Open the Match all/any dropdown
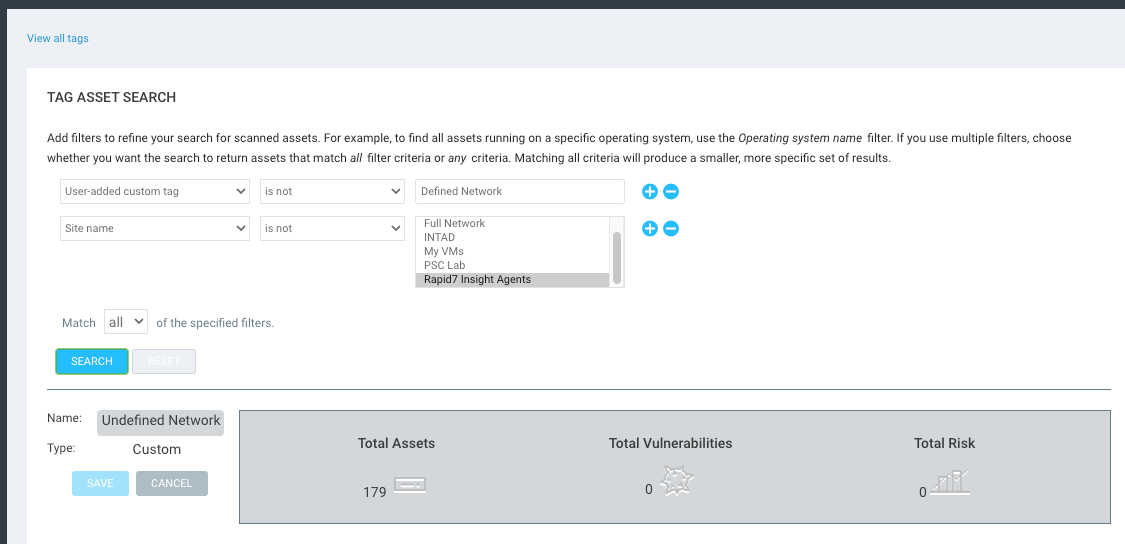The image size is (1125, 544). click(127, 322)
